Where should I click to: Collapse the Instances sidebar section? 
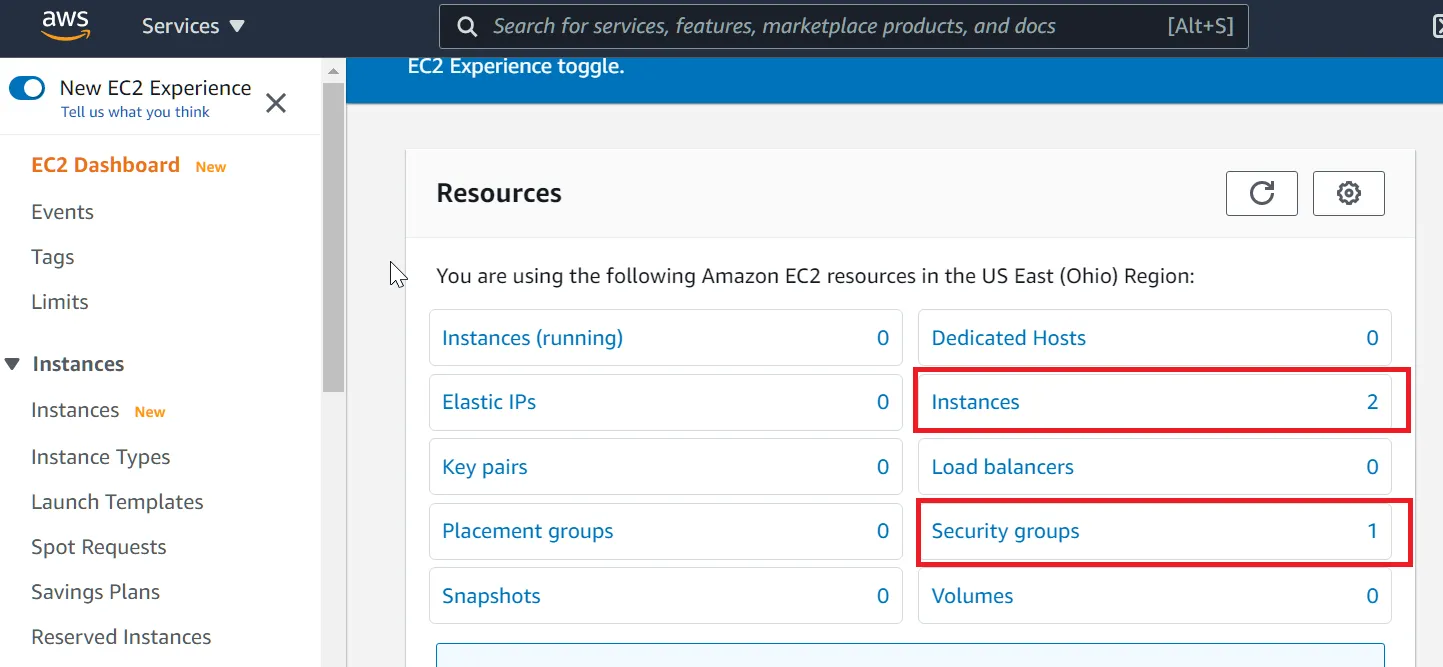[13, 364]
